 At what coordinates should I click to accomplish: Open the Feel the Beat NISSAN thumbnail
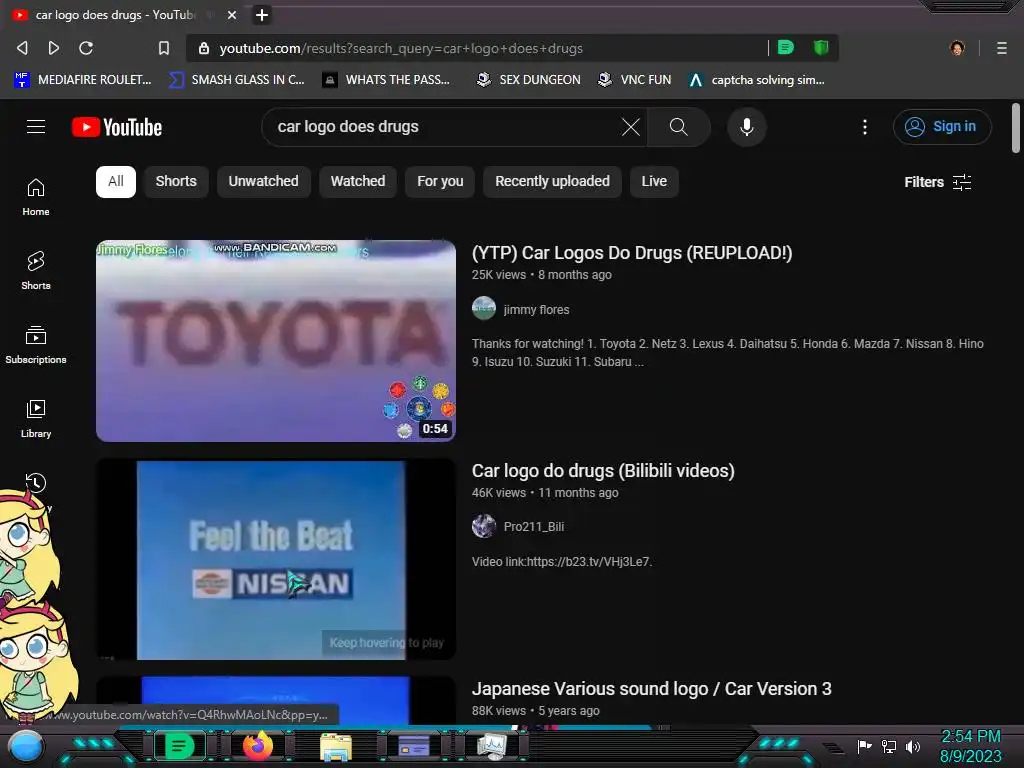(x=276, y=559)
